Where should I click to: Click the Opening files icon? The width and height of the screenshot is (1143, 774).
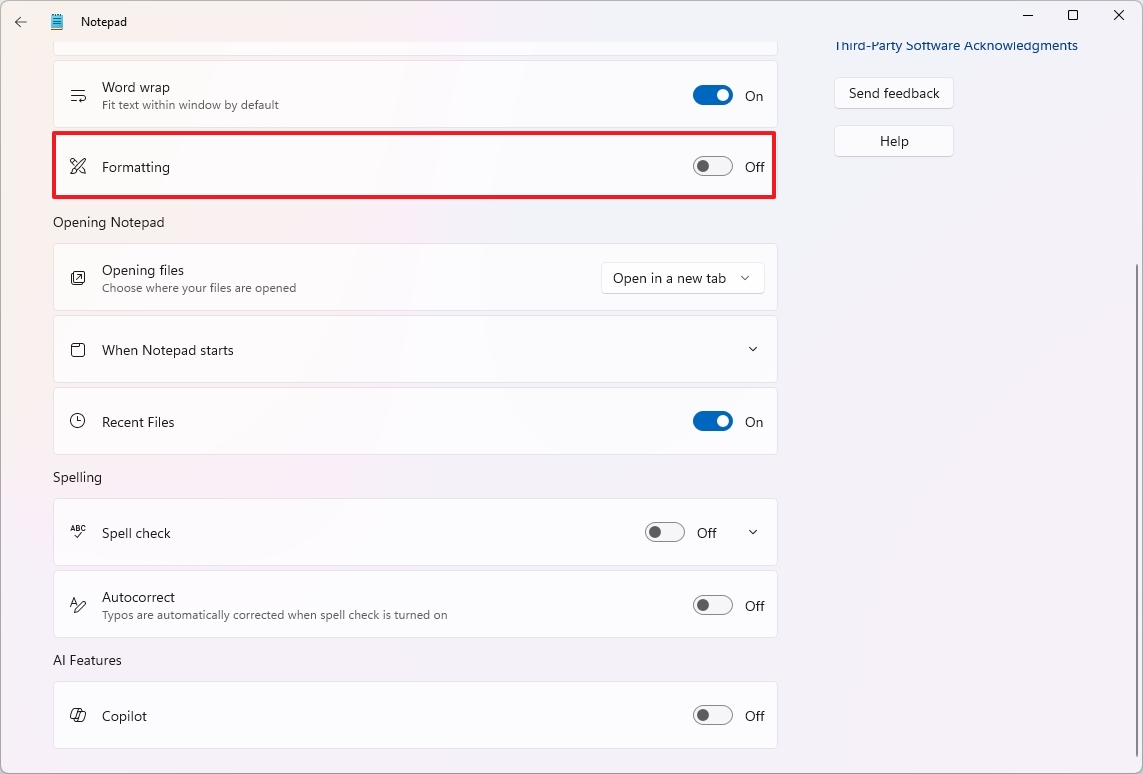(78, 278)
